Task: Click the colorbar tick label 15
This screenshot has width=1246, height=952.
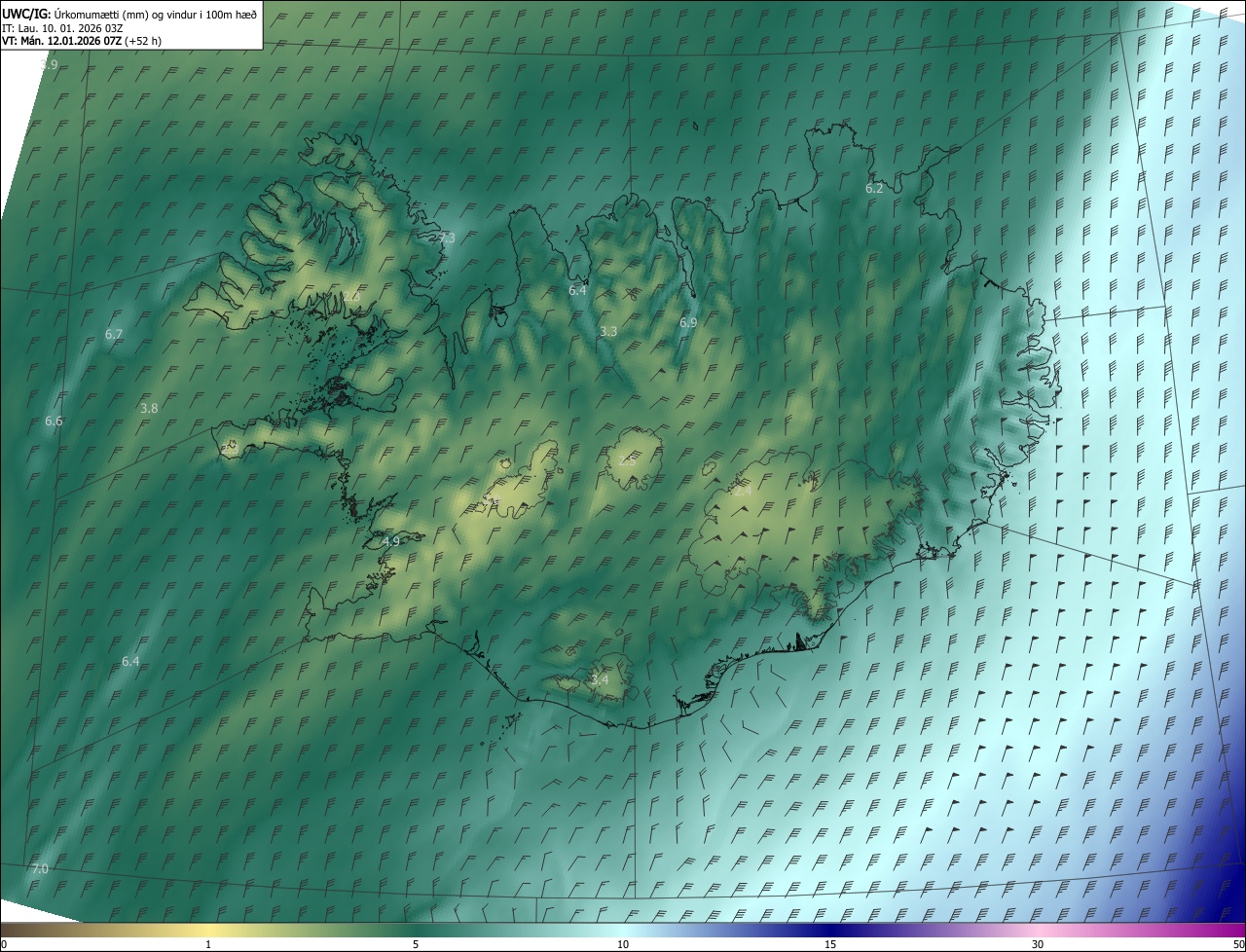Action: (830, 944)
